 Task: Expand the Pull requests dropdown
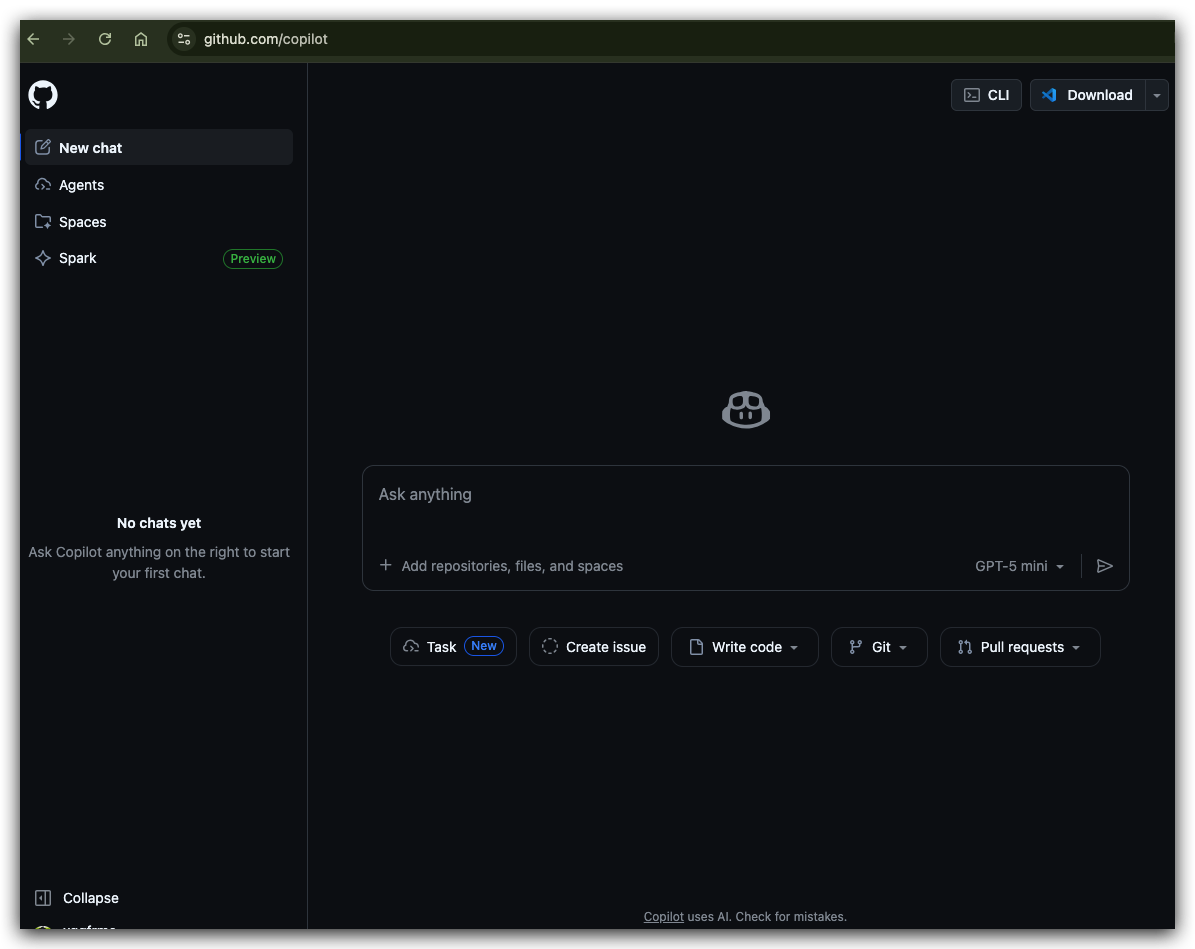click(x=1020, y=647)
